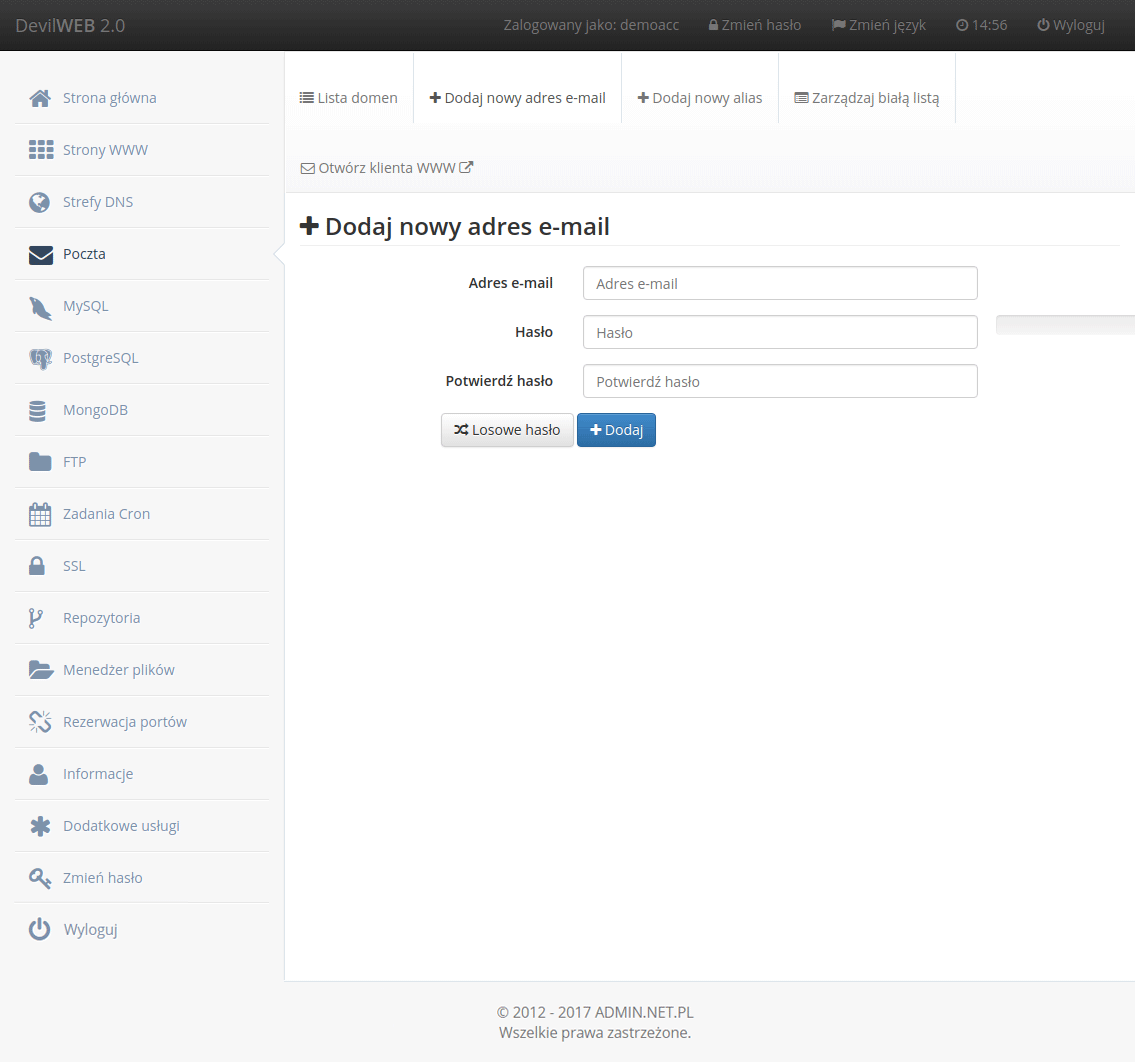The height and width of the screenshot is (1062, 1135).
Task: Open the Menedżer plików folder icon
Action: (40, 671)
